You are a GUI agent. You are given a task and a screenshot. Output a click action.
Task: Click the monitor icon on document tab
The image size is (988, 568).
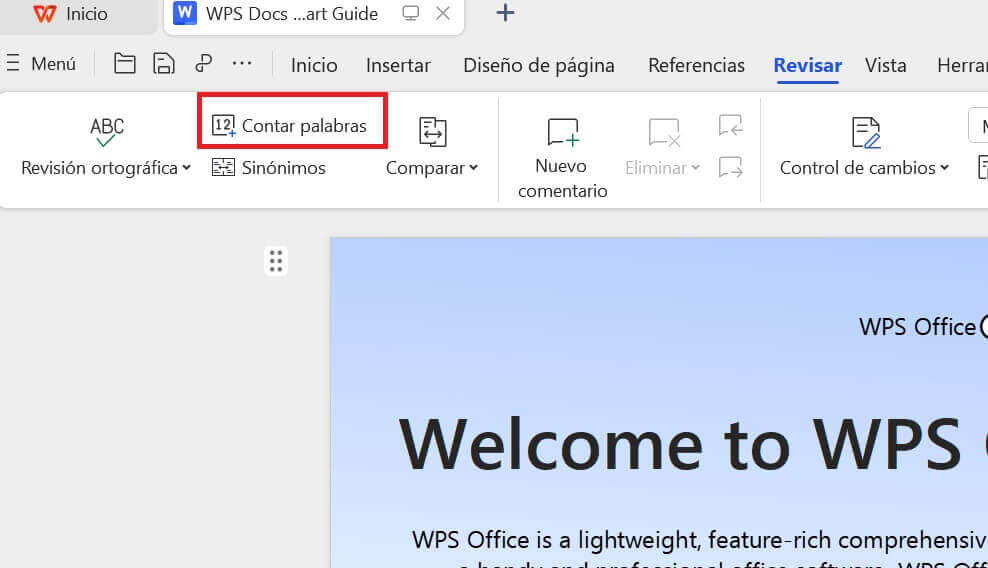pos(411,13)
